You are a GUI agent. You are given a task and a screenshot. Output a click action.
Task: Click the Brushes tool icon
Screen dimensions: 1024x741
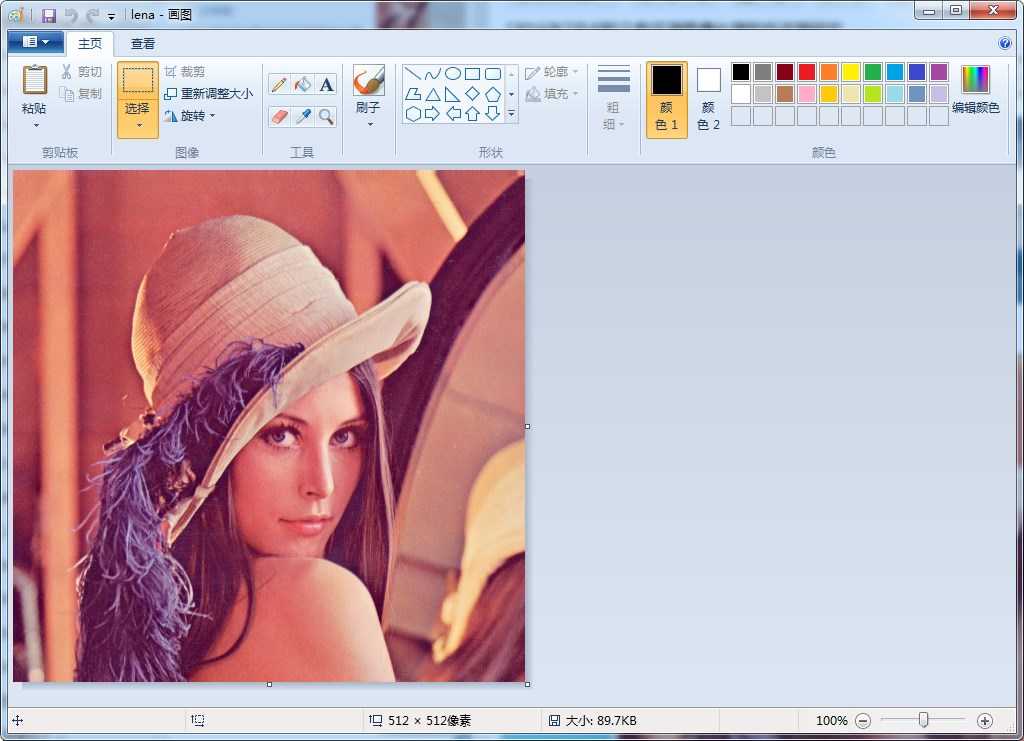369,81
